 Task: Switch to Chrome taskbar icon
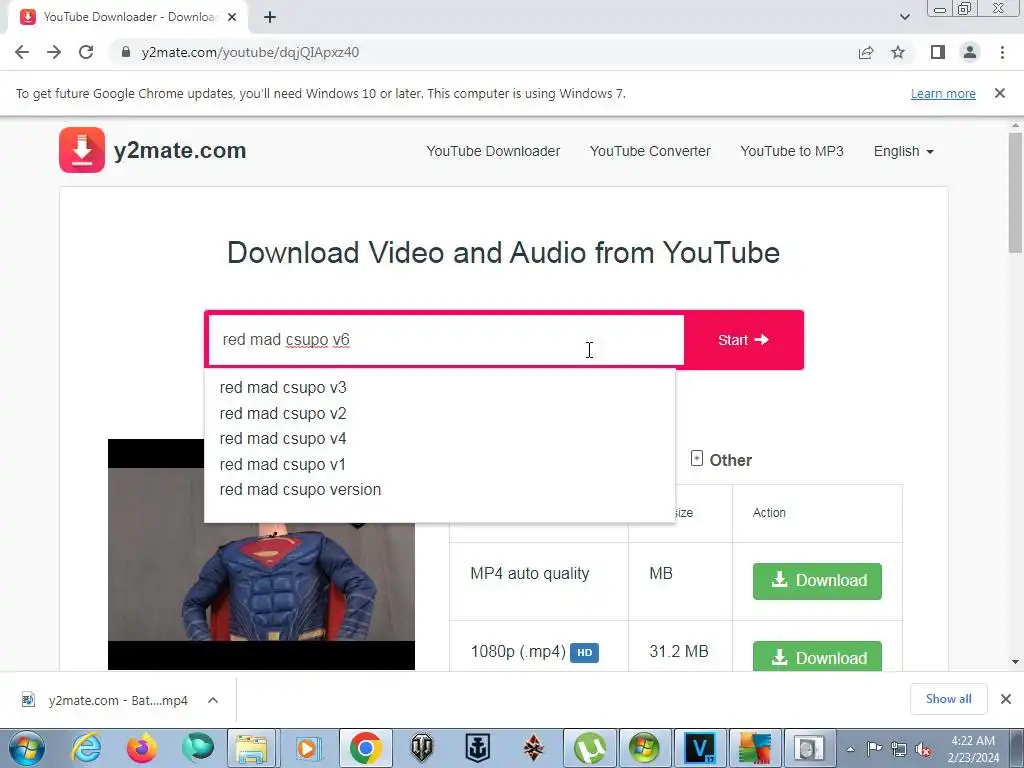point(365,748)
